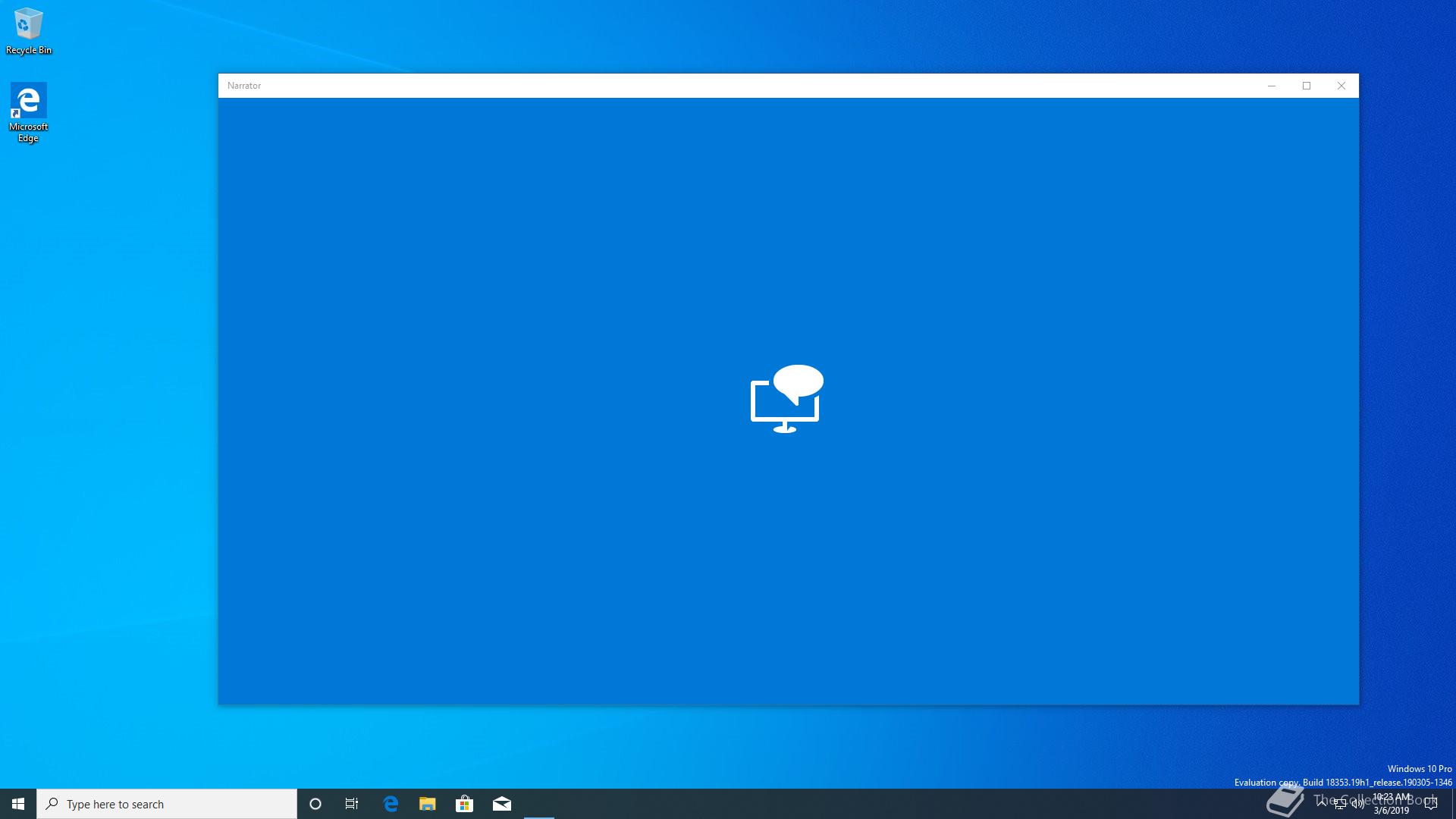Click the Type here to search box
1456x819 pixels.
coord(167,804)
